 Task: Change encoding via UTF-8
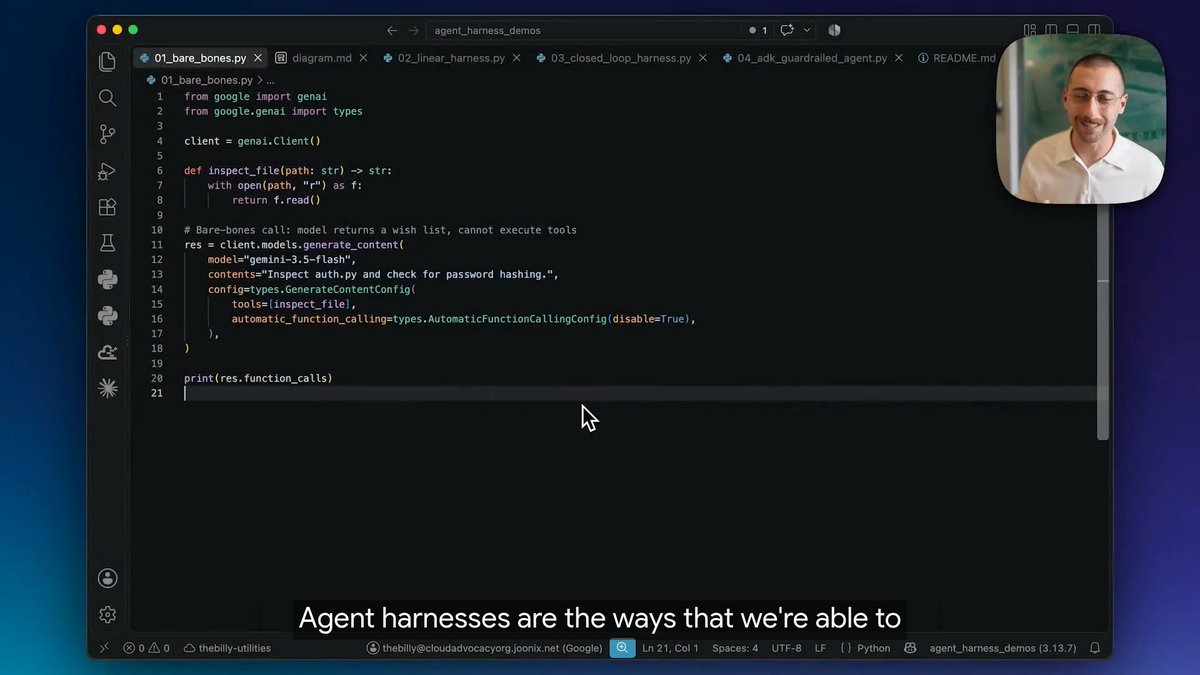click(786, 648)
